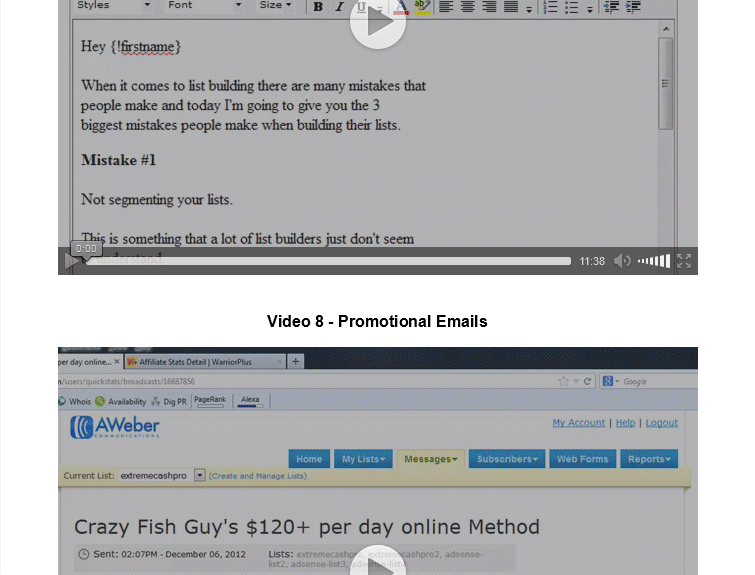This screenshot has width=755, height=575.
Task: Align text left in the editor
Action: (446, 7)
